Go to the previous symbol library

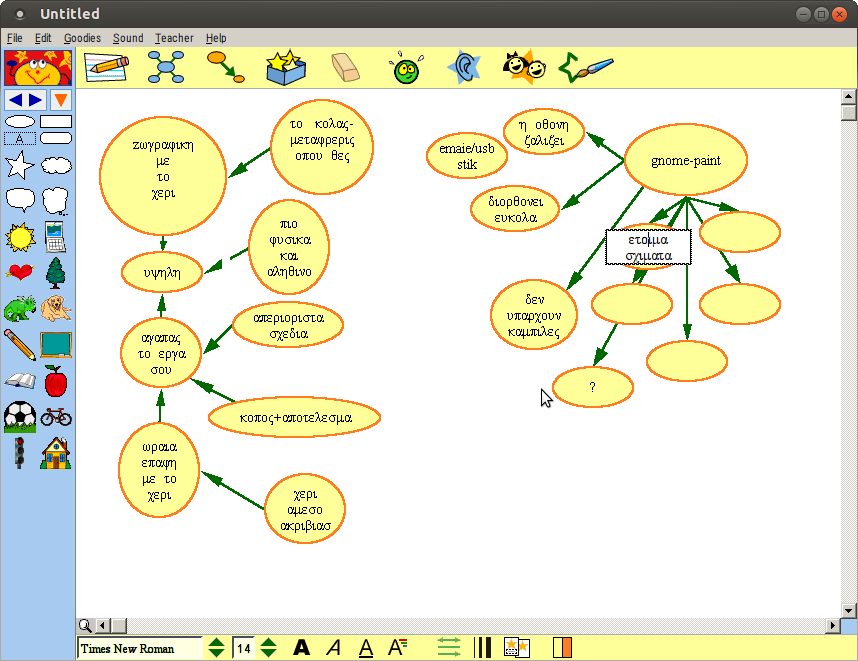point(15,100)
